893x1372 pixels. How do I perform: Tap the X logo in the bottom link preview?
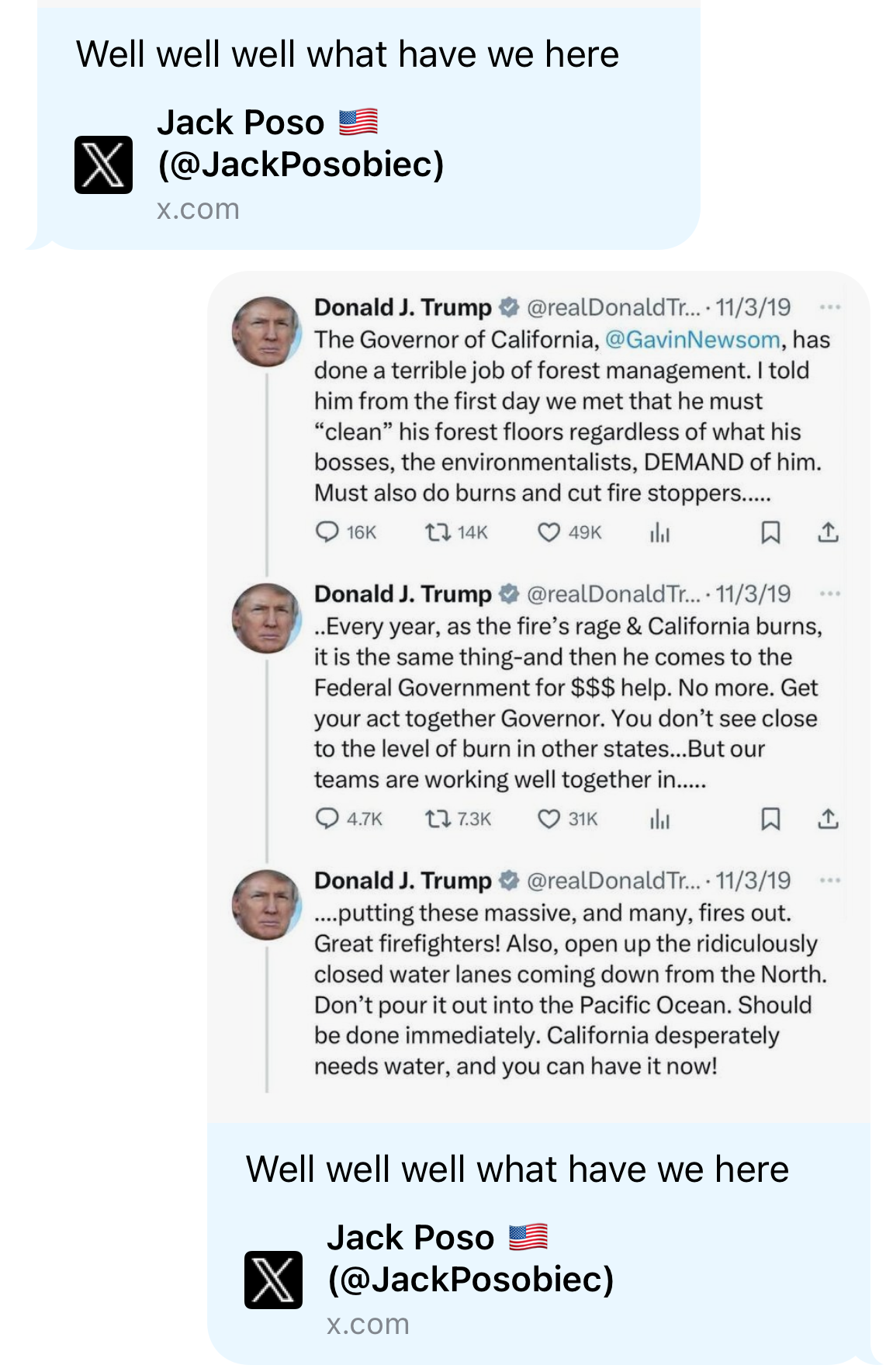tap(273, 1280)
